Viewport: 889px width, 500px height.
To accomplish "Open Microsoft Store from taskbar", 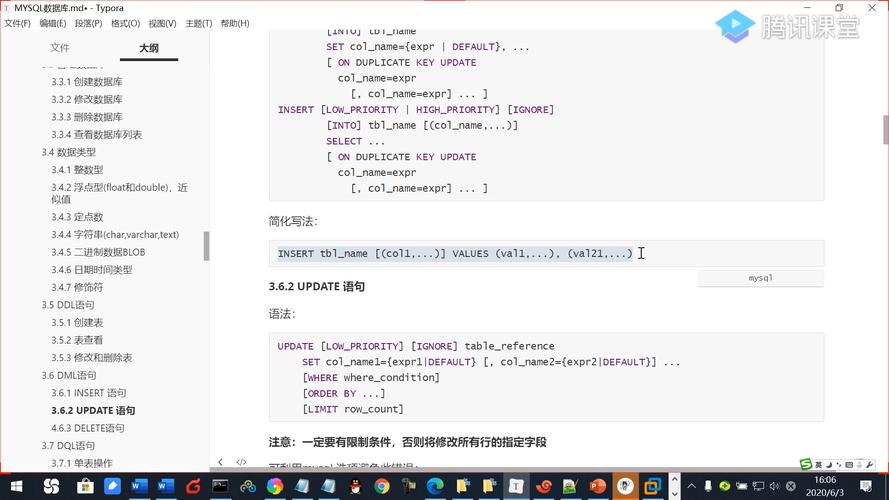I will (x=85, y=486).
